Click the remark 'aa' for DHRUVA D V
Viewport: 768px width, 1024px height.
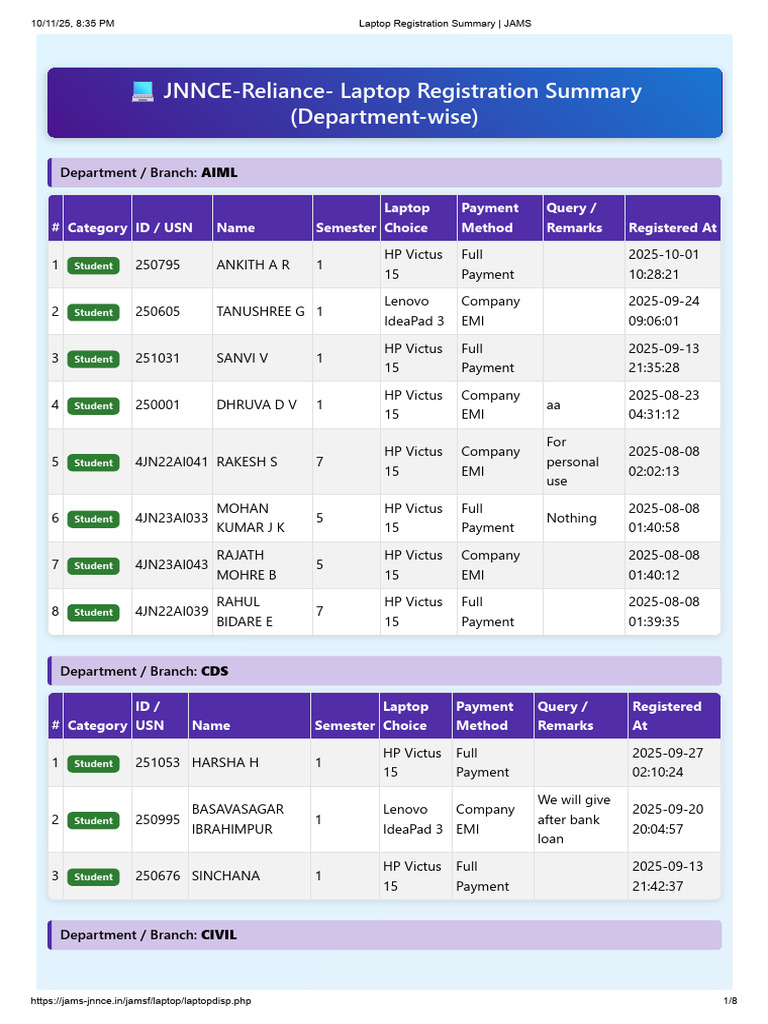[x=553, y=406]
